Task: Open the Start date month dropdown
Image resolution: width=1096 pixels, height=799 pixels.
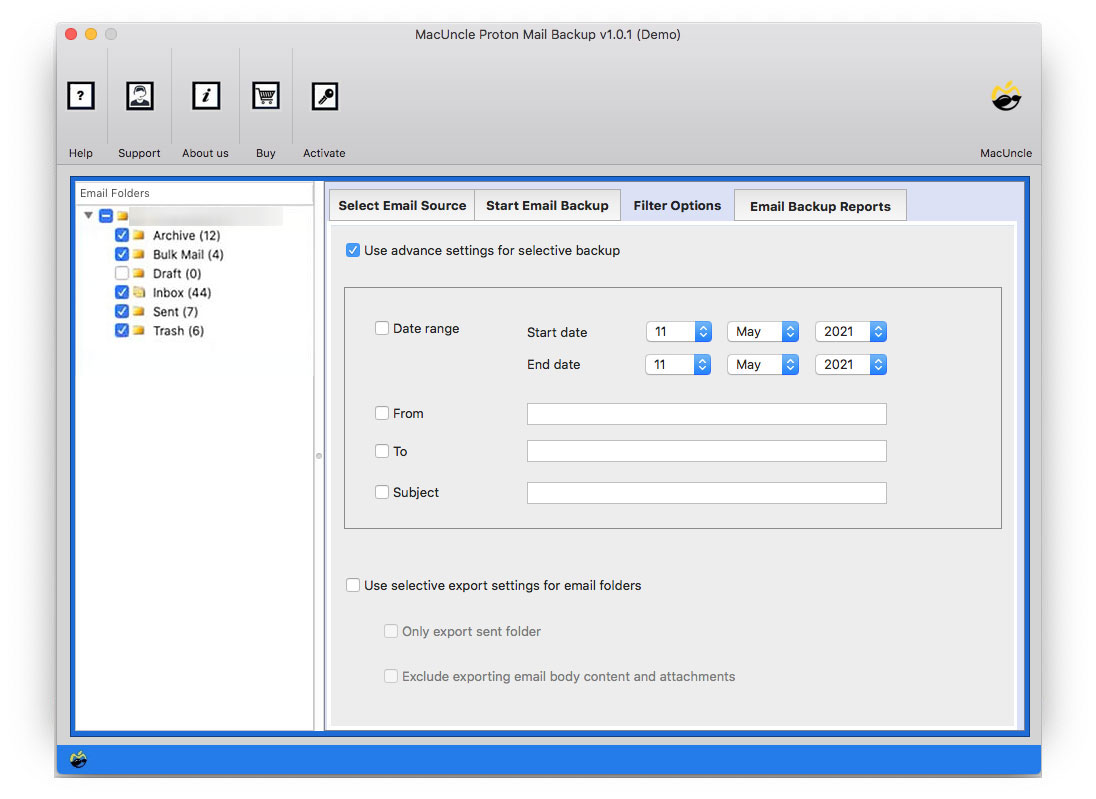Action: pos(763,331)
